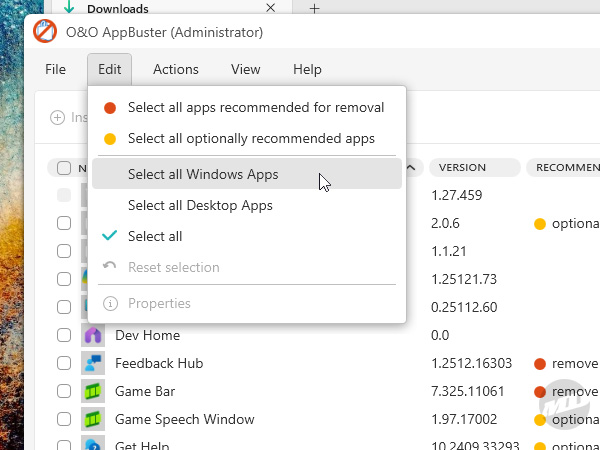The height and width of the screenshot is (450, 600).
Task: Choose Select all apps recommended for removal
Action: (256, 107)
